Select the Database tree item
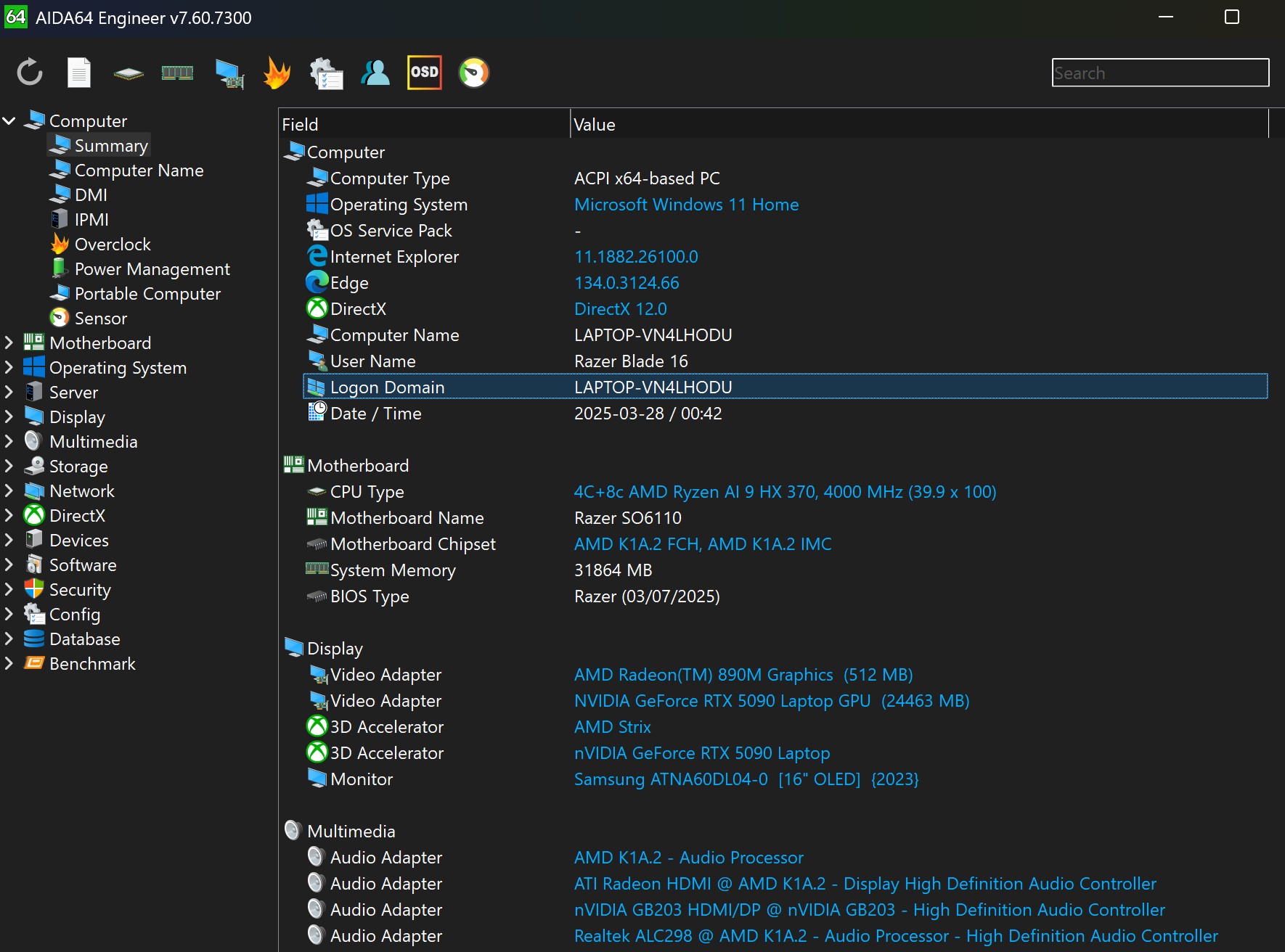This screenshot has width=1285, height=952. (72, 639)
